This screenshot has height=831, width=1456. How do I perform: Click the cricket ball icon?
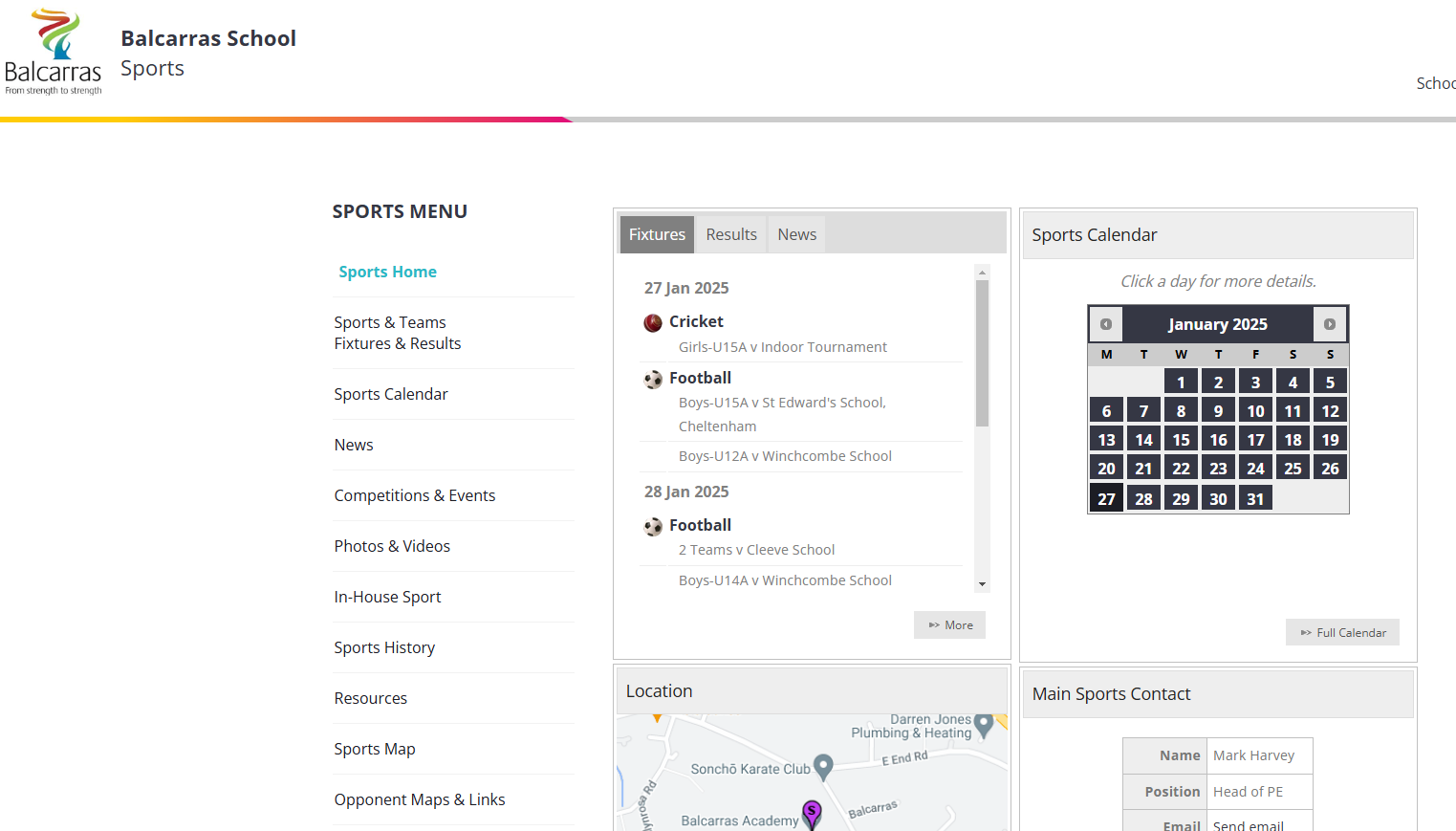pyautogui.click(x=653, y=323)
